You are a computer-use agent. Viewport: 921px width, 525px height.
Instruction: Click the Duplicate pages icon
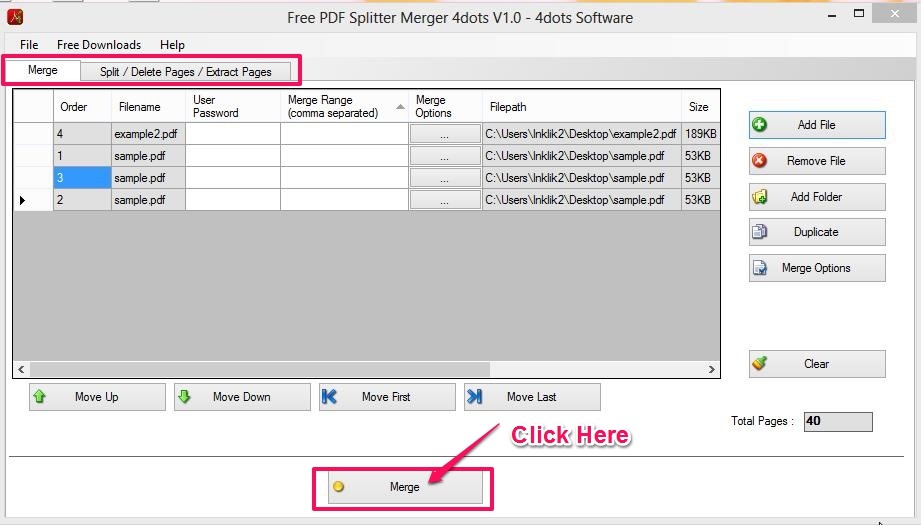tap(760, 232)
